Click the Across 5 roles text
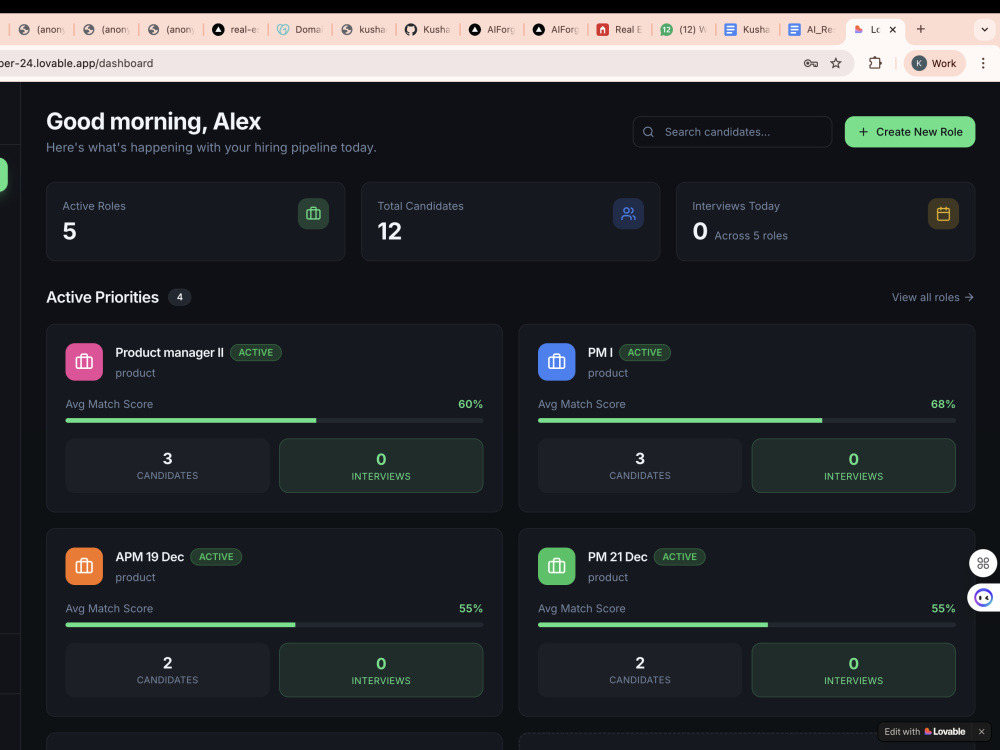The image size is (1000, 750). (751, 236)
